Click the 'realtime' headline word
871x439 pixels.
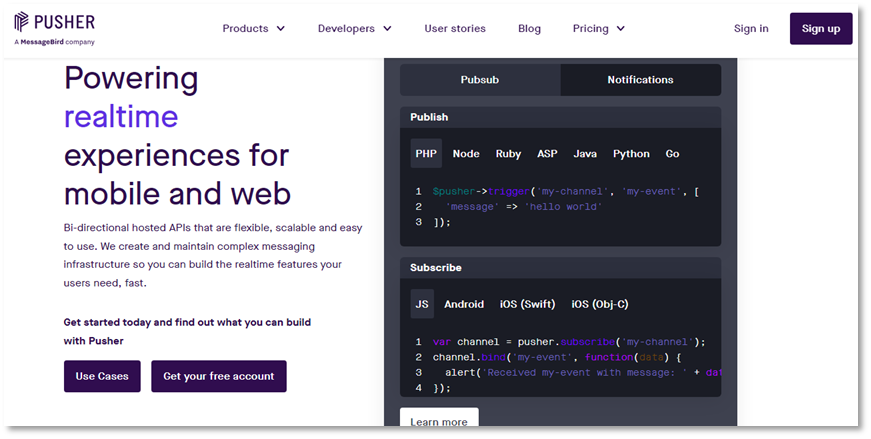[x=121, y=117]
